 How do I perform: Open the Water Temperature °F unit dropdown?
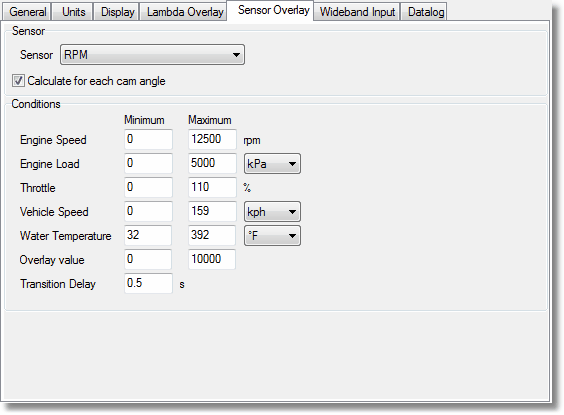[272, 236]
